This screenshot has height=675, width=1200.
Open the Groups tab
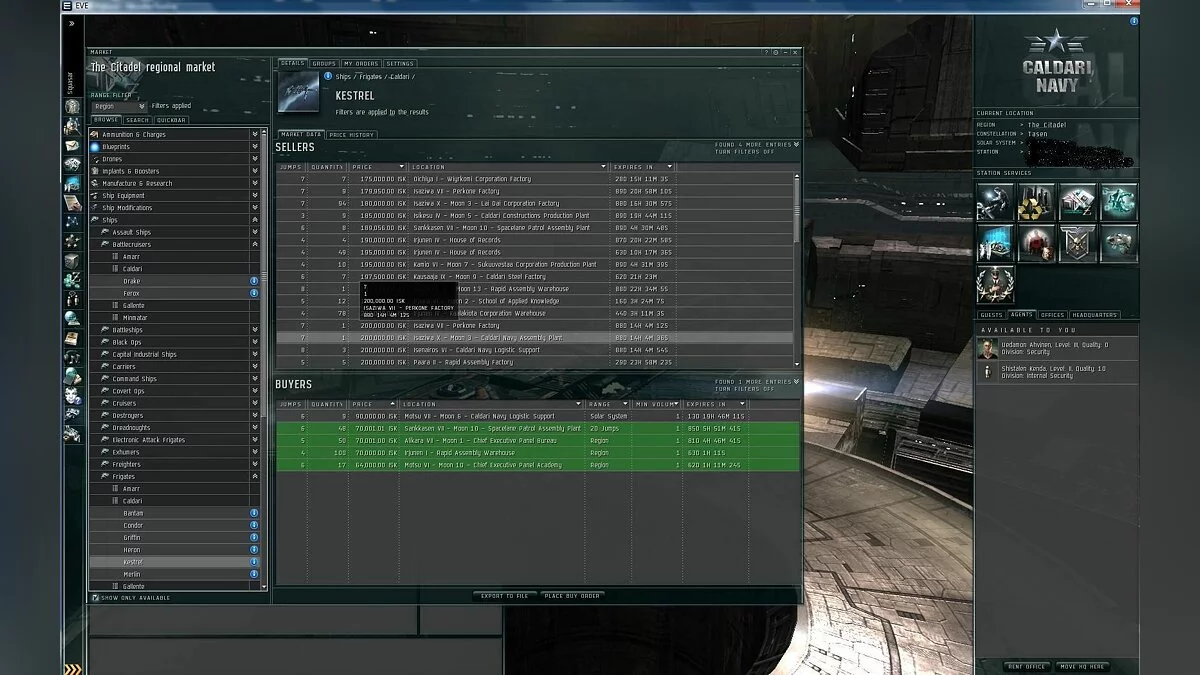pyautogui.click(x=324, y=63)
